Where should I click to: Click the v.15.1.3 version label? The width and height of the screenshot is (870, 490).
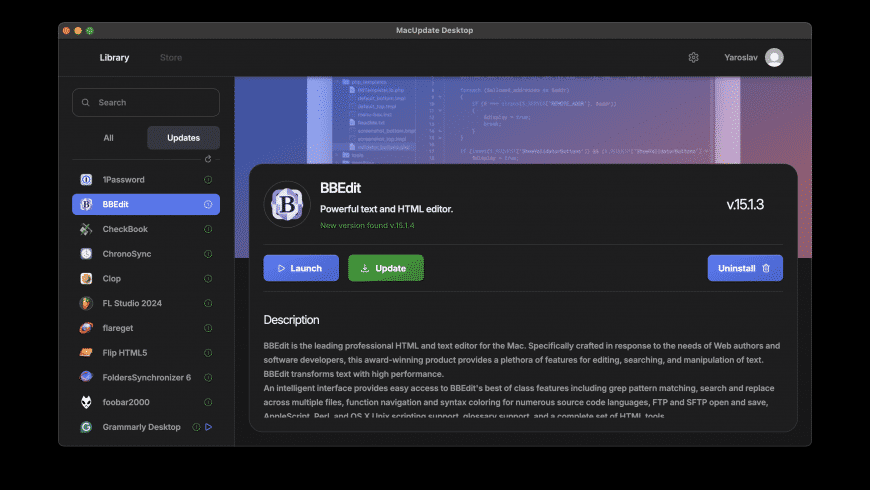click(x=745, y=204)
